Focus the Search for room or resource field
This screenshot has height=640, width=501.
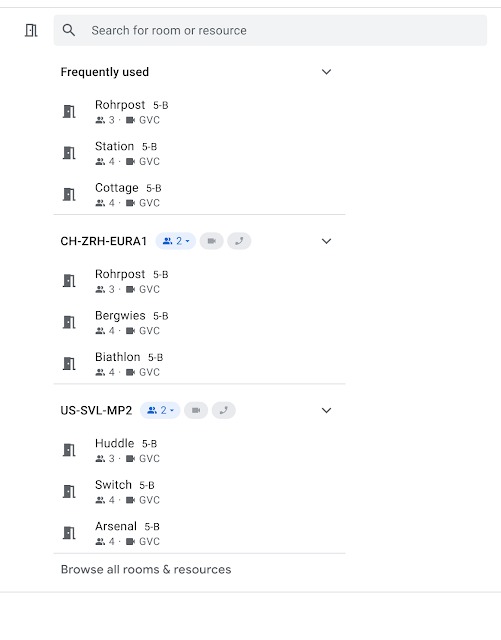pyautogui.click(x=270, y=30)
